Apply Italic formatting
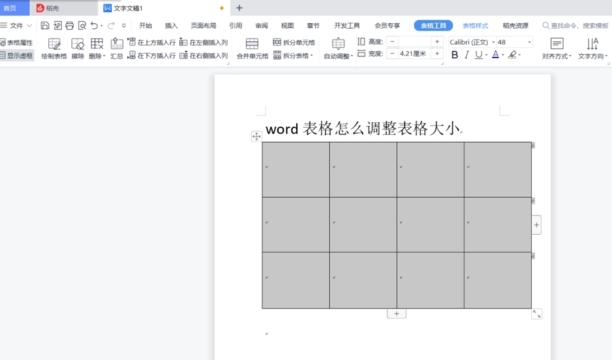612x360 pixels. (466, 55)
